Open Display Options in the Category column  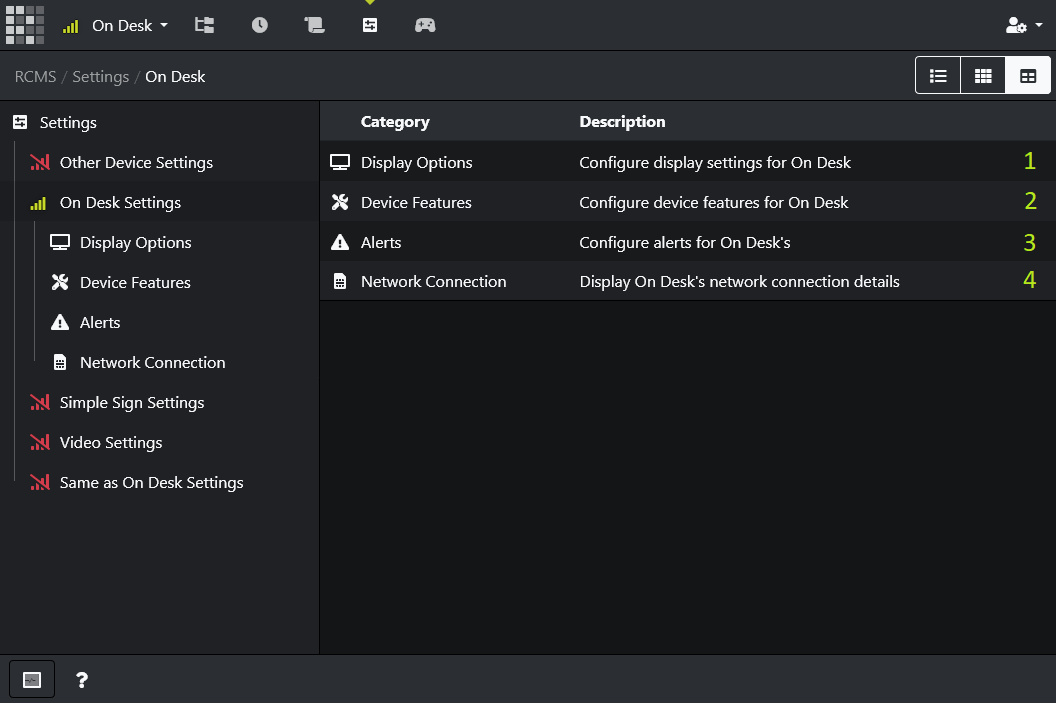pyautogui.click(x=416, y=162)
